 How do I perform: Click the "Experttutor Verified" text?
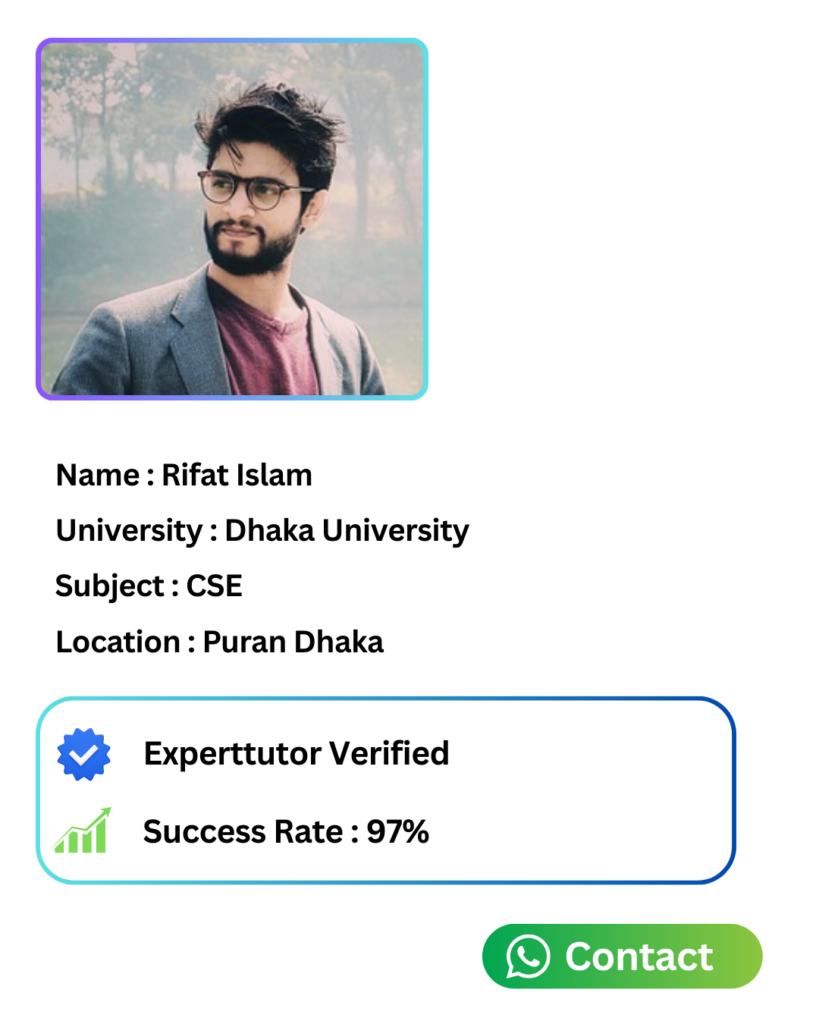tap(296, 753)
